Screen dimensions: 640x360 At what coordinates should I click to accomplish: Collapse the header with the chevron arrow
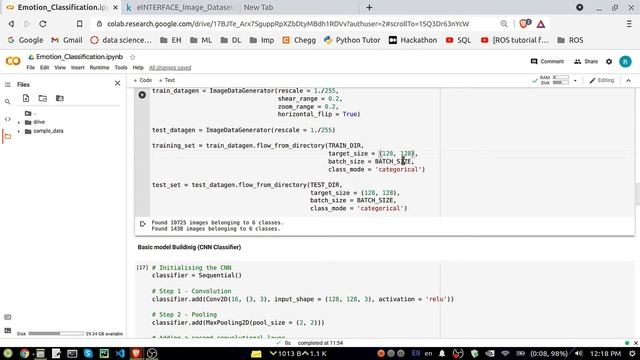click(x=629, y=81)
